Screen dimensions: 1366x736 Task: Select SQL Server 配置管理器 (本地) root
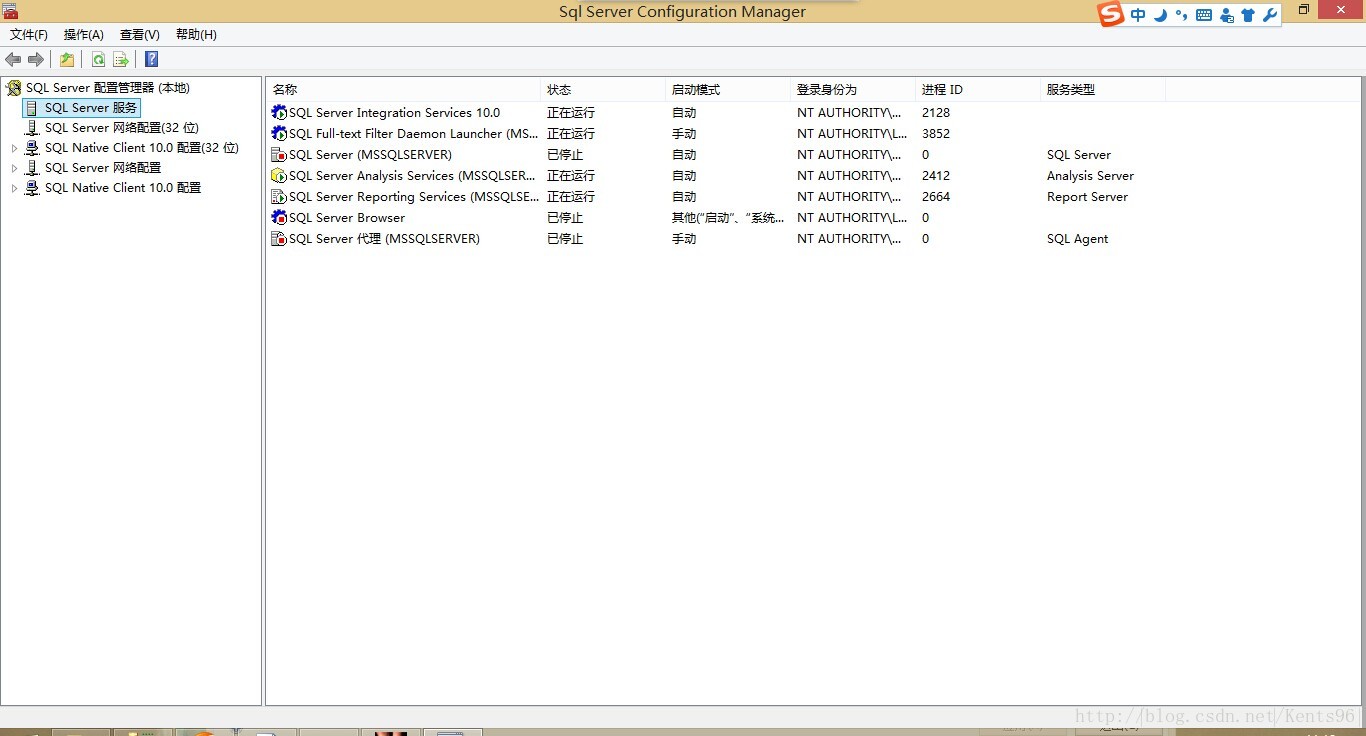tap(108, 88)
